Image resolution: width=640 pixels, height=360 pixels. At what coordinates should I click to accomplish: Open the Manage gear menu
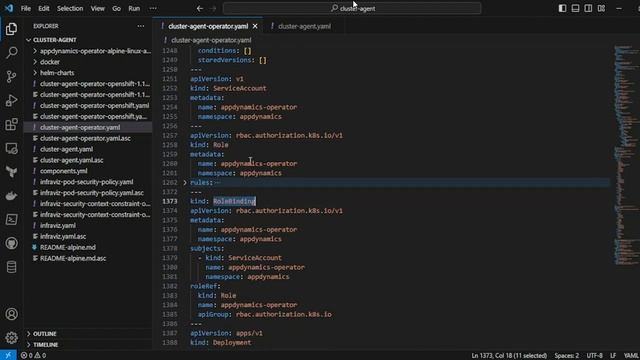pyautogui.click(x=11, y=338)
